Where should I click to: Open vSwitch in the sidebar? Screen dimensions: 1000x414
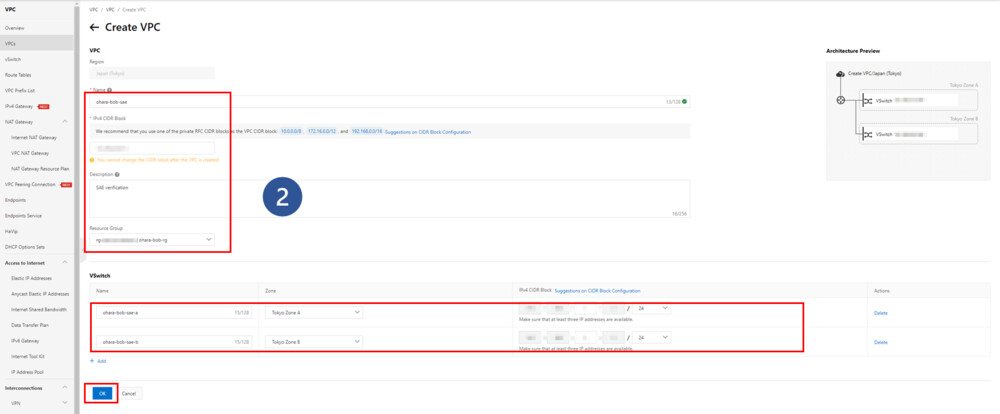(x=13, y=59)
